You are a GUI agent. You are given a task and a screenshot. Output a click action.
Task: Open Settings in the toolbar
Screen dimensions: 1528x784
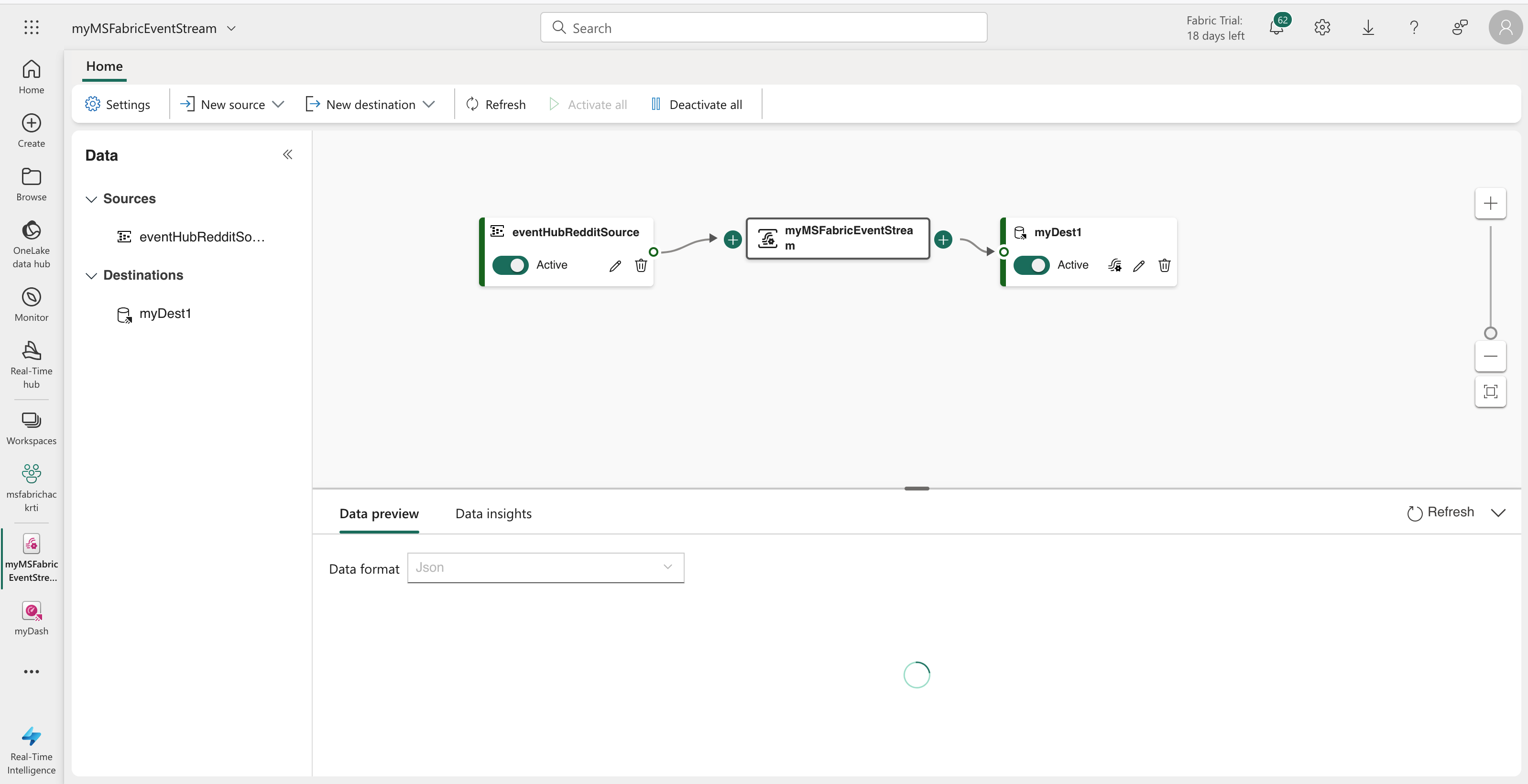pyautogui.click(x=118, y=104)
